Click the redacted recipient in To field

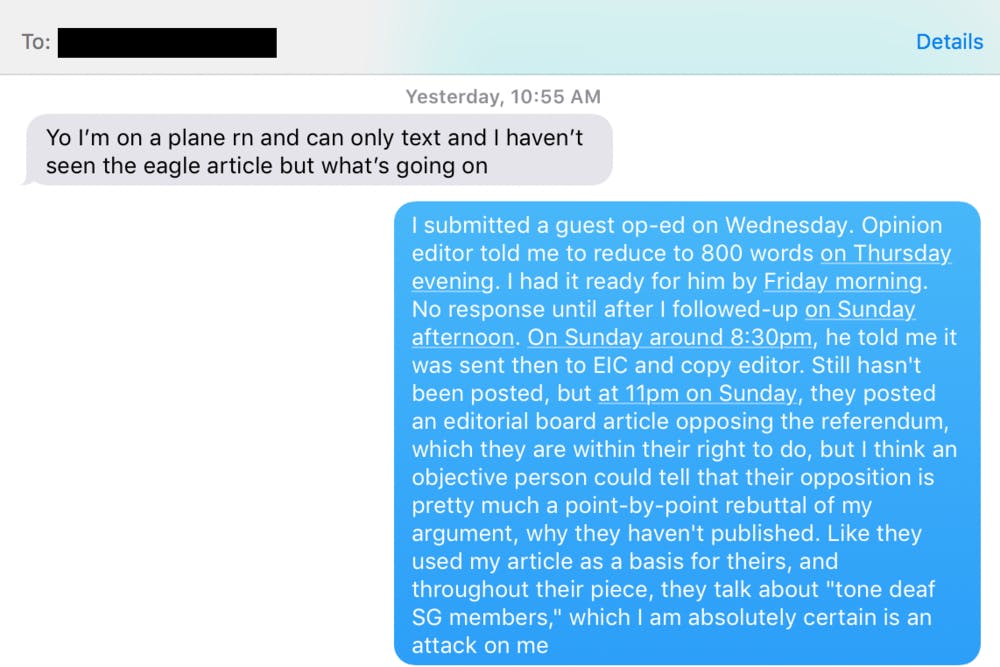(167, 42)
